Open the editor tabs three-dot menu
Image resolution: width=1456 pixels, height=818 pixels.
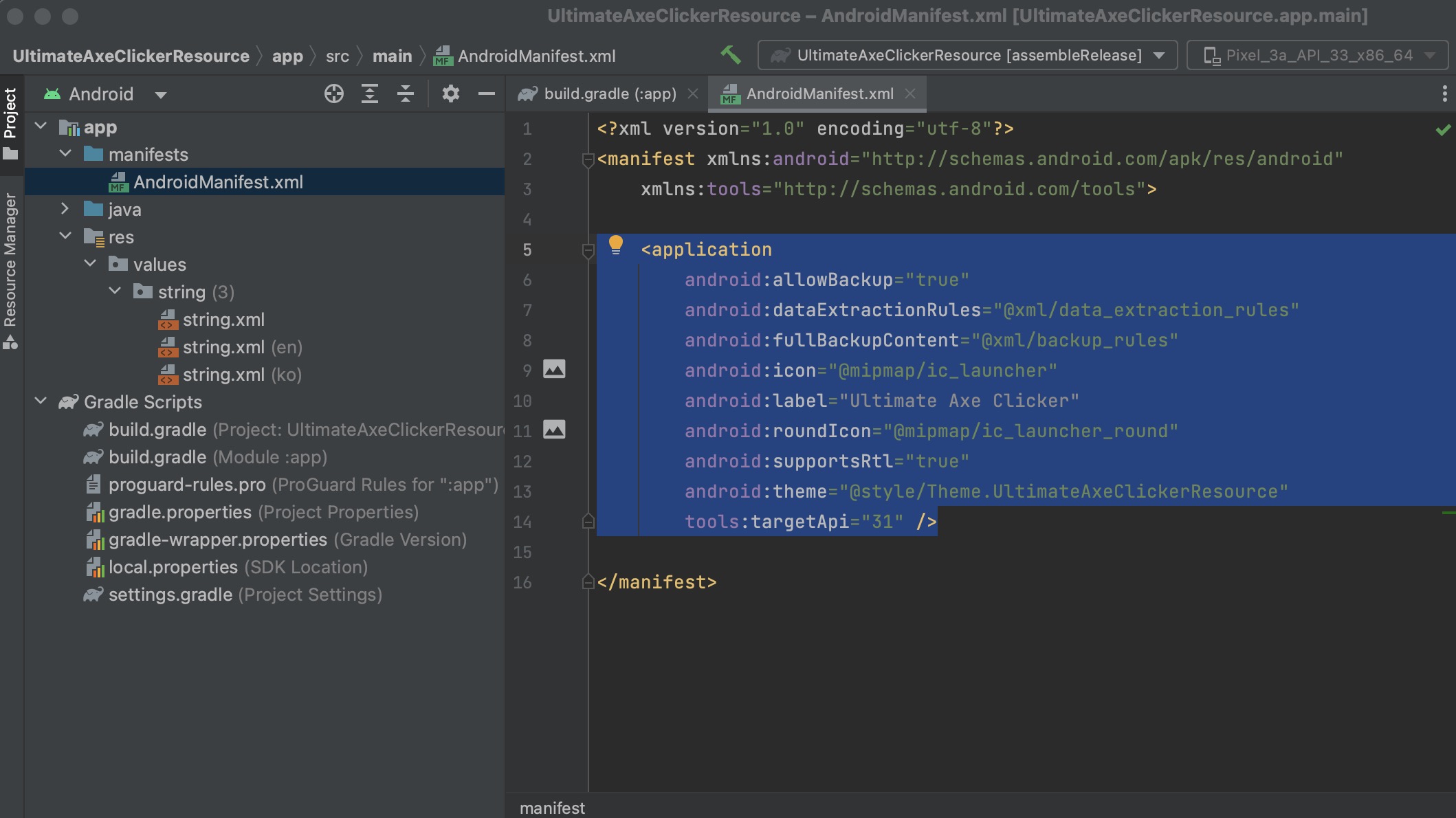pos(1444,93)
